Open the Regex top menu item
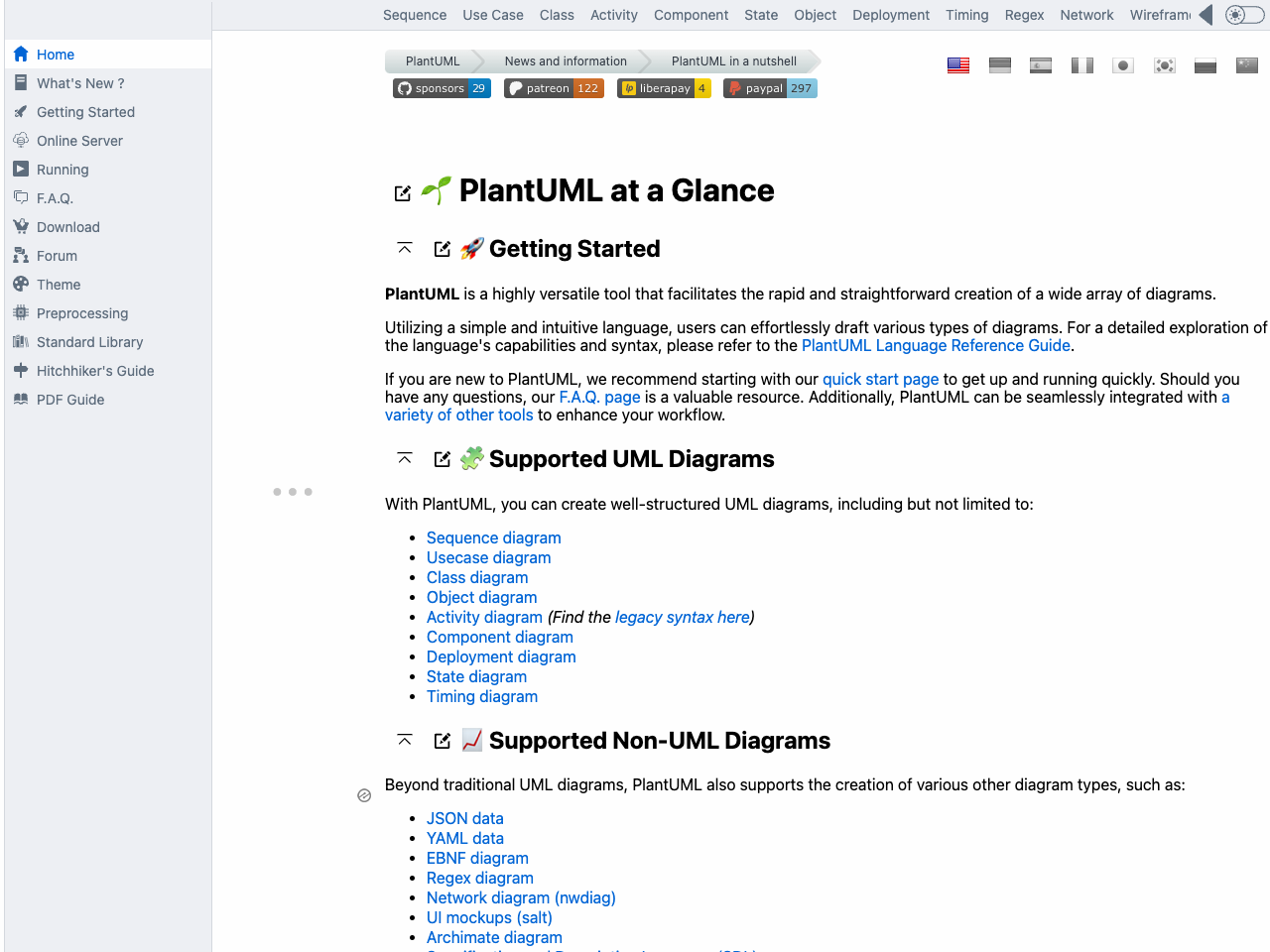The width and height of the screenshot is (1270, 952). (x=1024, y=15)
